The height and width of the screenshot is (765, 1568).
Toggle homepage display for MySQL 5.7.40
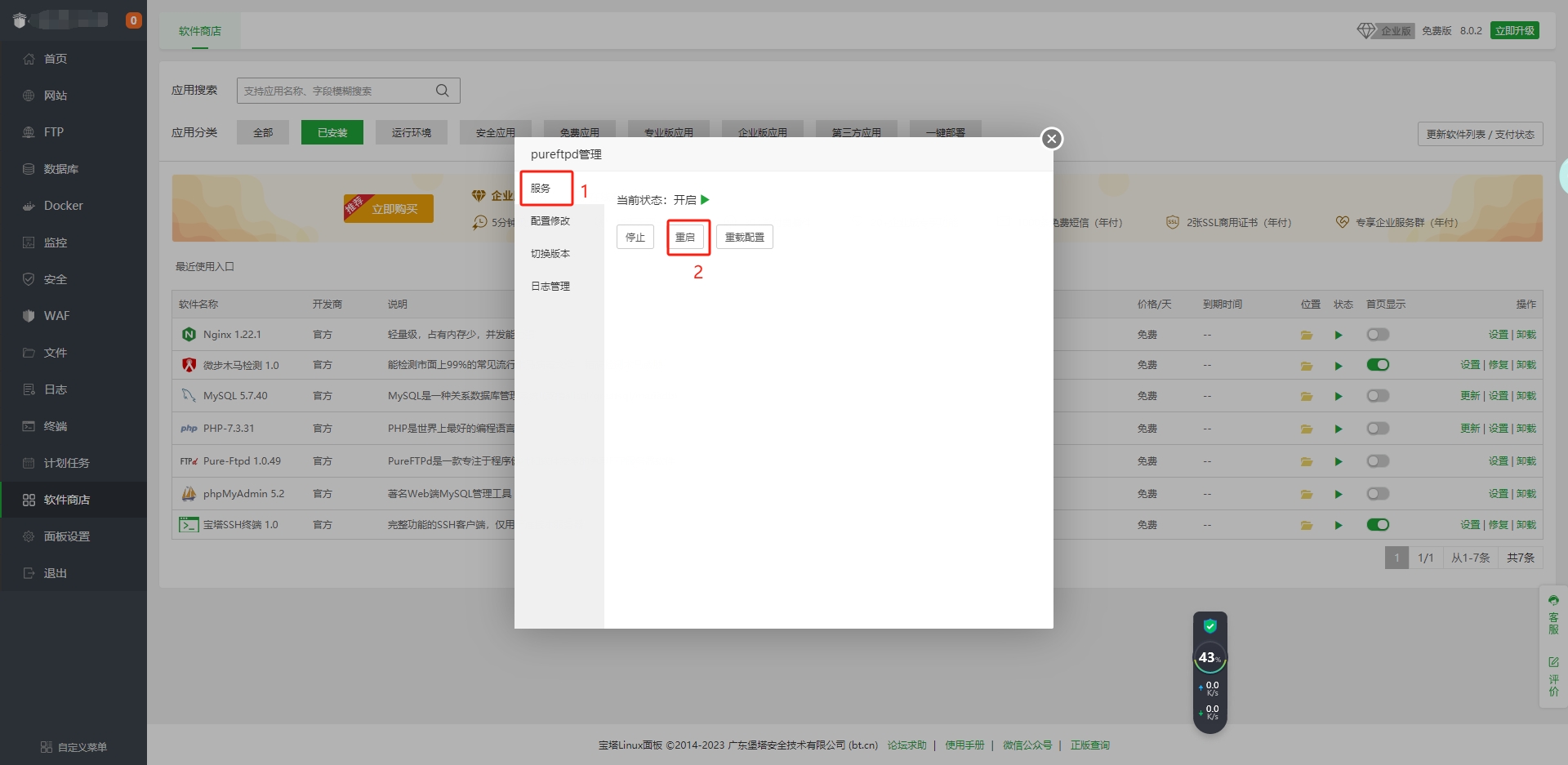pos(1378,396)
